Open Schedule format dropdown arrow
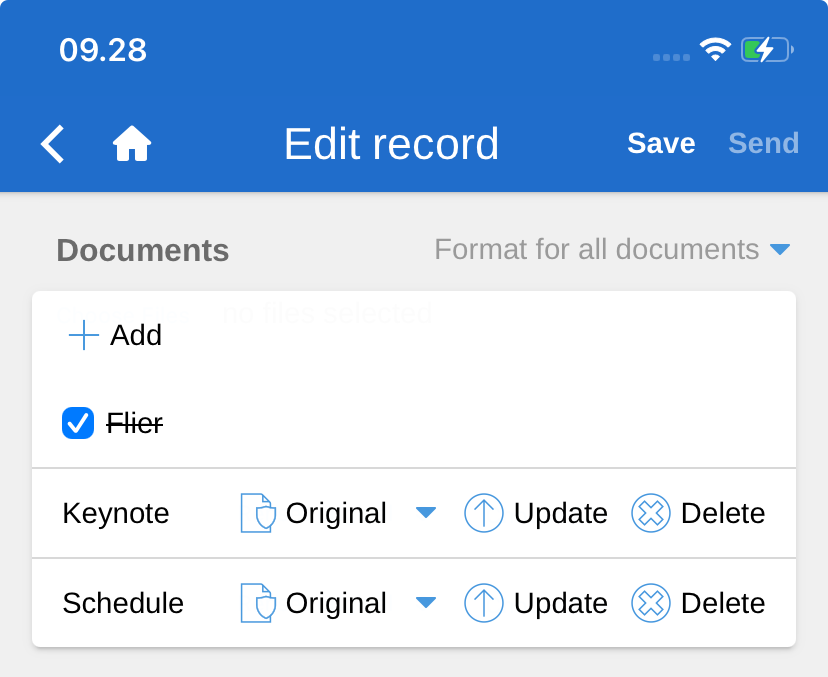This screenshot has height=677, width=828. tap(426, 603)
